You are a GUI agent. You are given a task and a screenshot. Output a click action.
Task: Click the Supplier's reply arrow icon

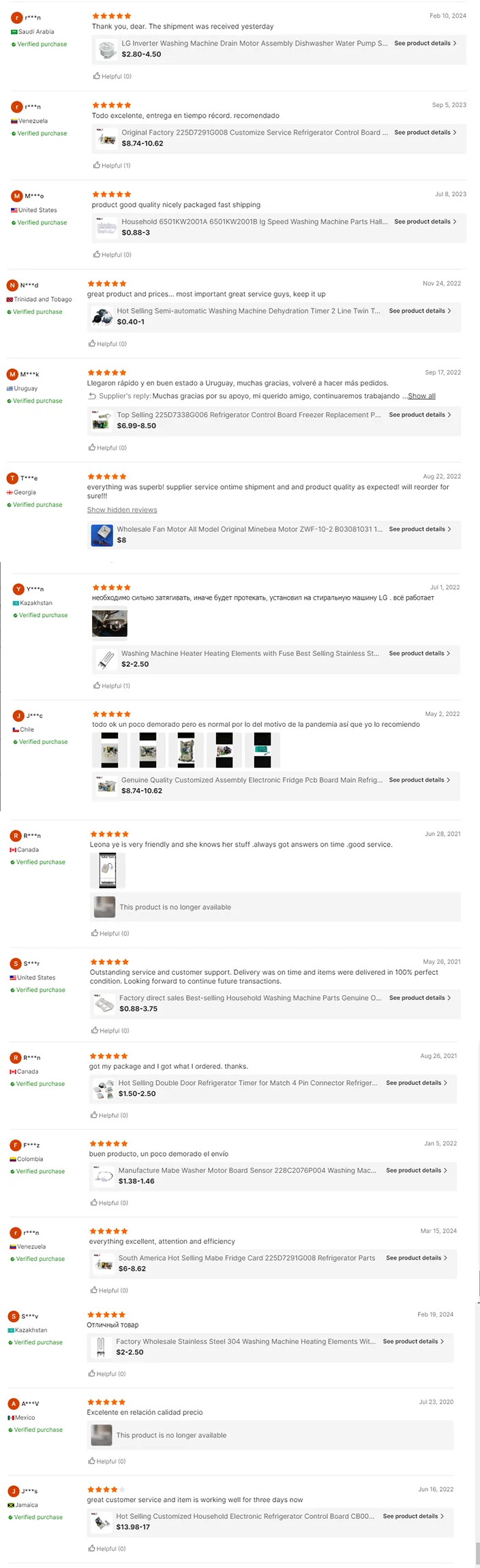[92, 396]
